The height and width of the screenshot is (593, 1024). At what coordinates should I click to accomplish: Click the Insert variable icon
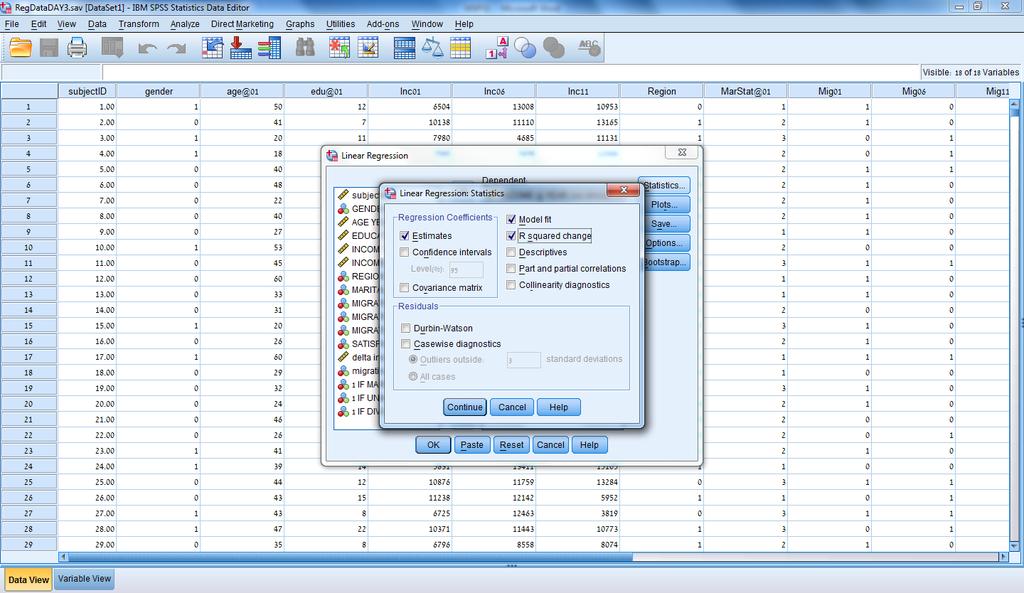[x=368, y=48]
